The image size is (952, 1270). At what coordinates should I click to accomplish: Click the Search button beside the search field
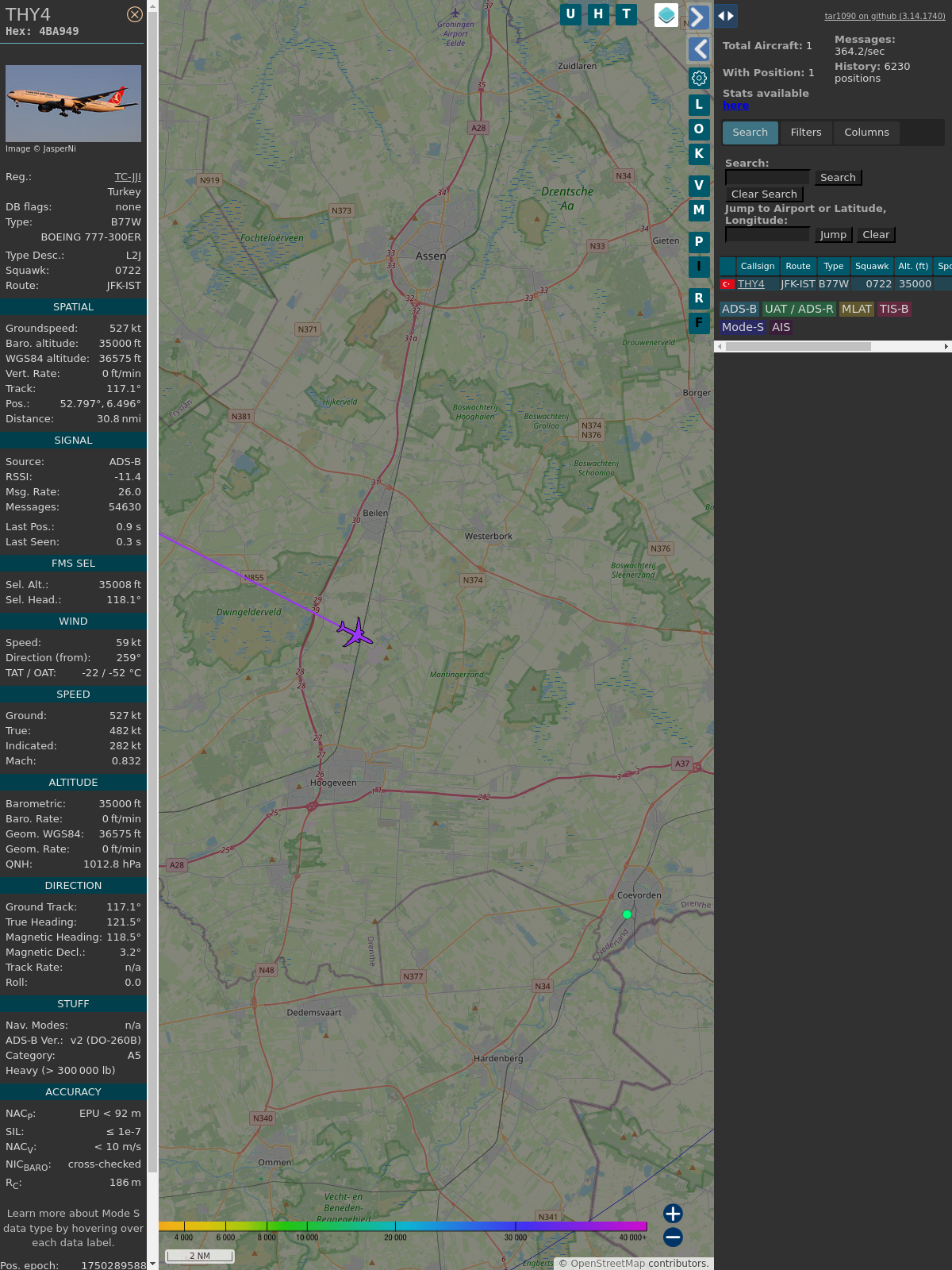click(838, 178)
